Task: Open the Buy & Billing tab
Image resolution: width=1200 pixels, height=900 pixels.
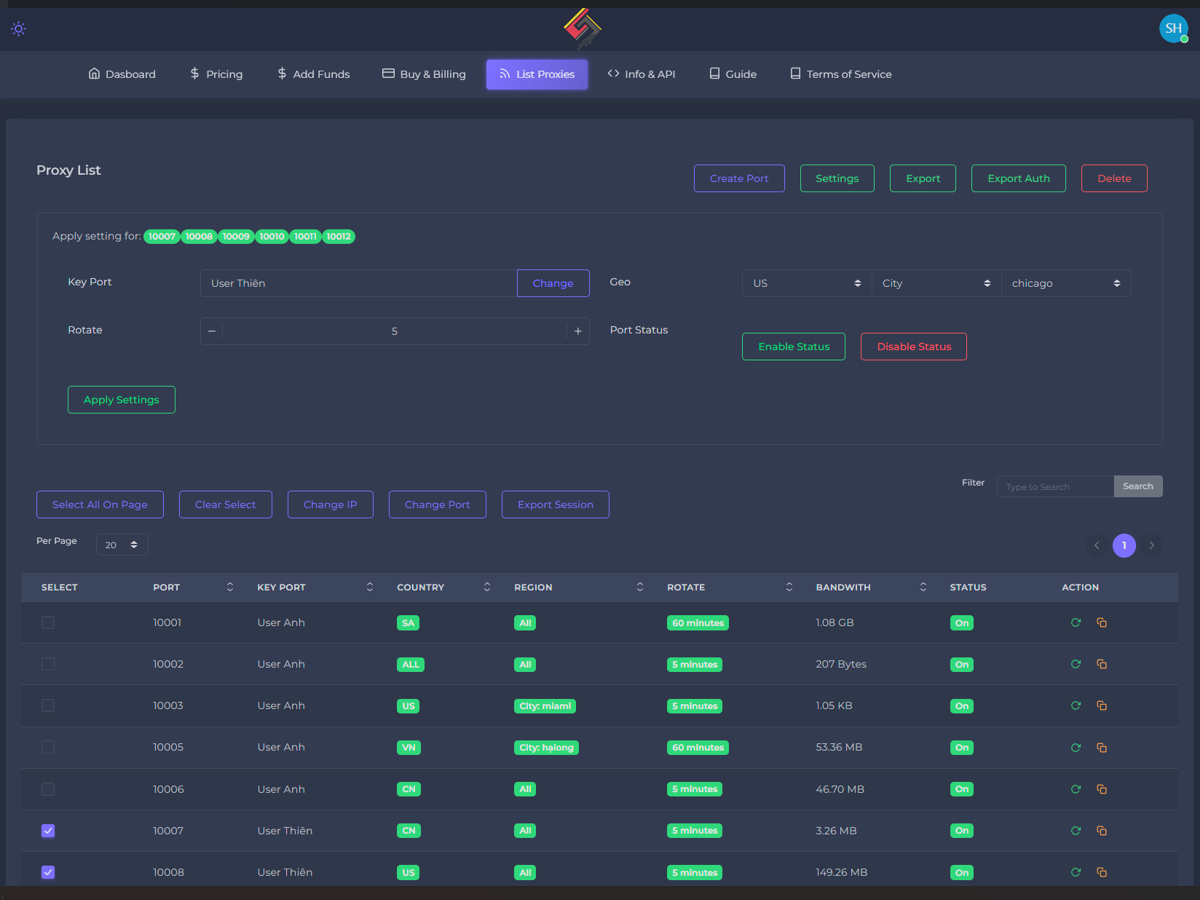Action: pos(424,74)
